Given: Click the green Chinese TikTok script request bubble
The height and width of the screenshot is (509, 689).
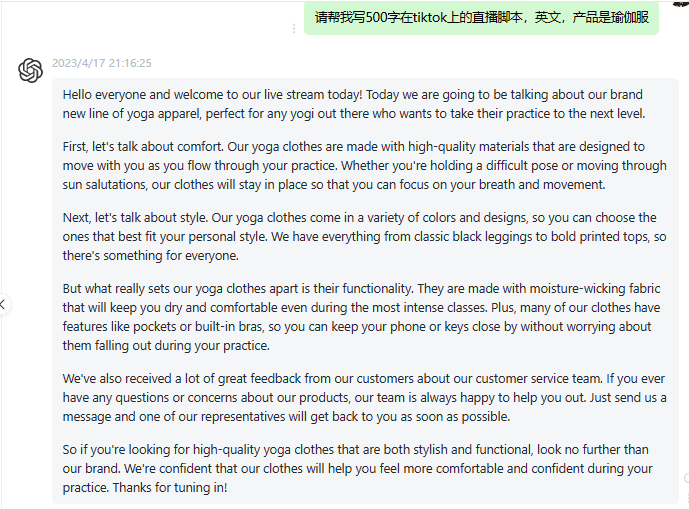Looking at the screenshot, I should pos(481,18).
